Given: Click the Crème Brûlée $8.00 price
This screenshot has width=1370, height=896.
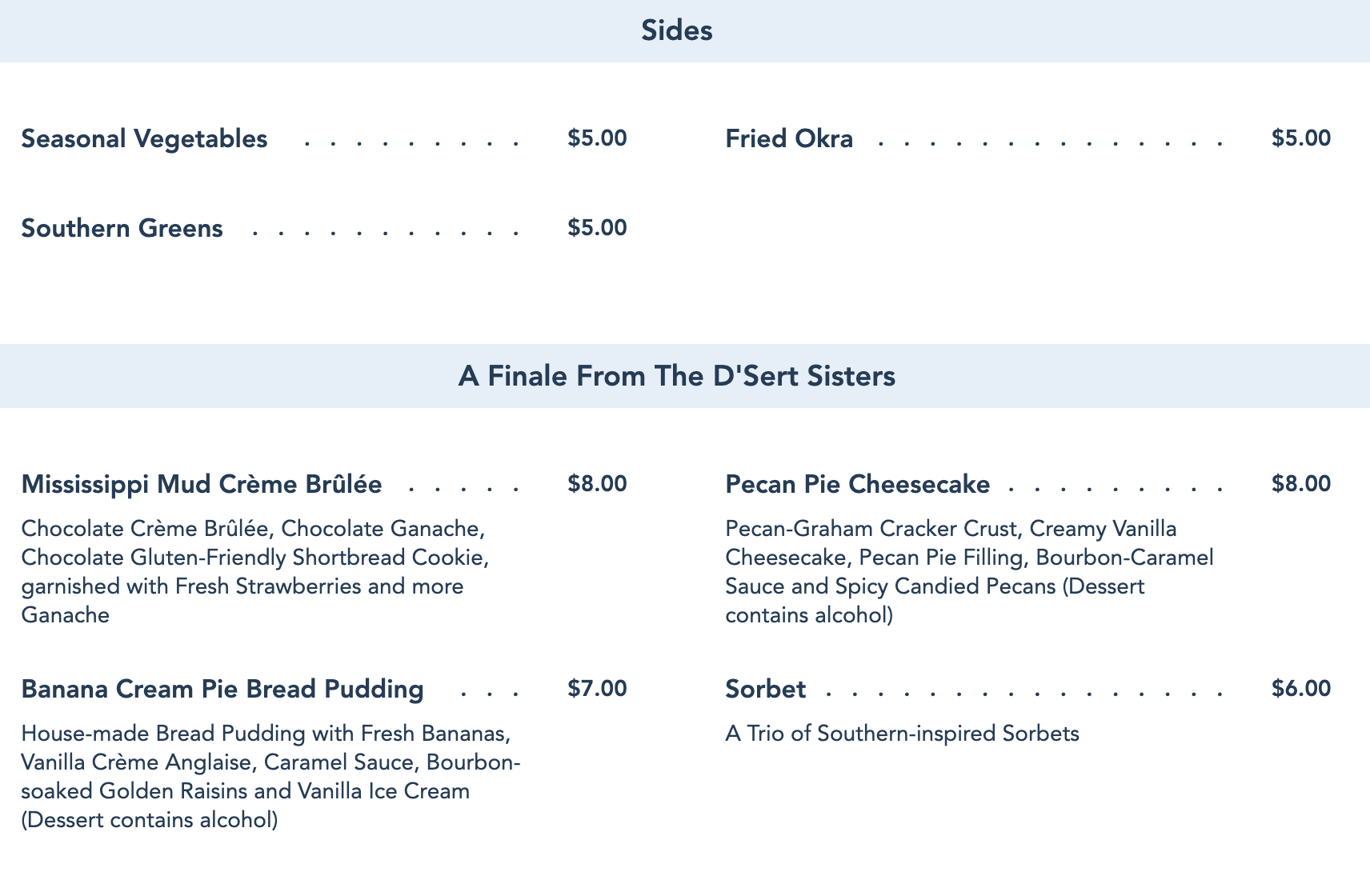Looking at the screenshot, I should [x=597, y=484].
